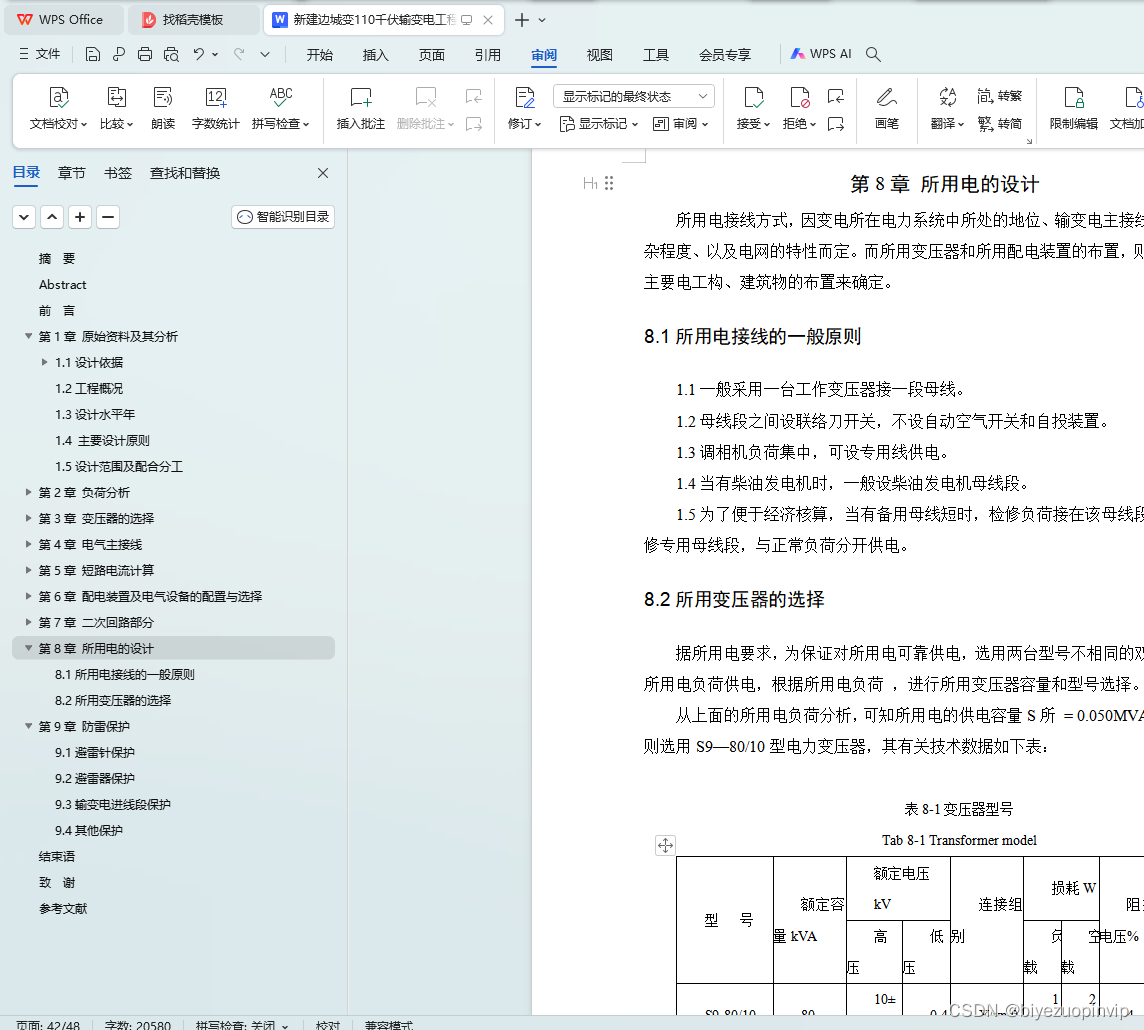Click the redo arrow icon
The height and width of the screenshot is (1030, 1144).
coord(239,54)
